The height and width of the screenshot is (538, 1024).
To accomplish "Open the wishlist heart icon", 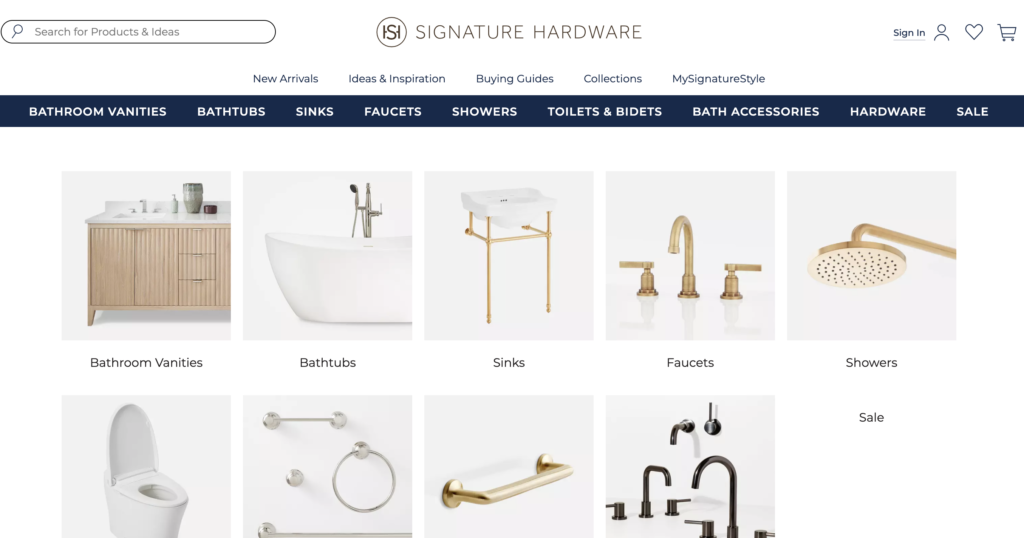I will [974, 32].
